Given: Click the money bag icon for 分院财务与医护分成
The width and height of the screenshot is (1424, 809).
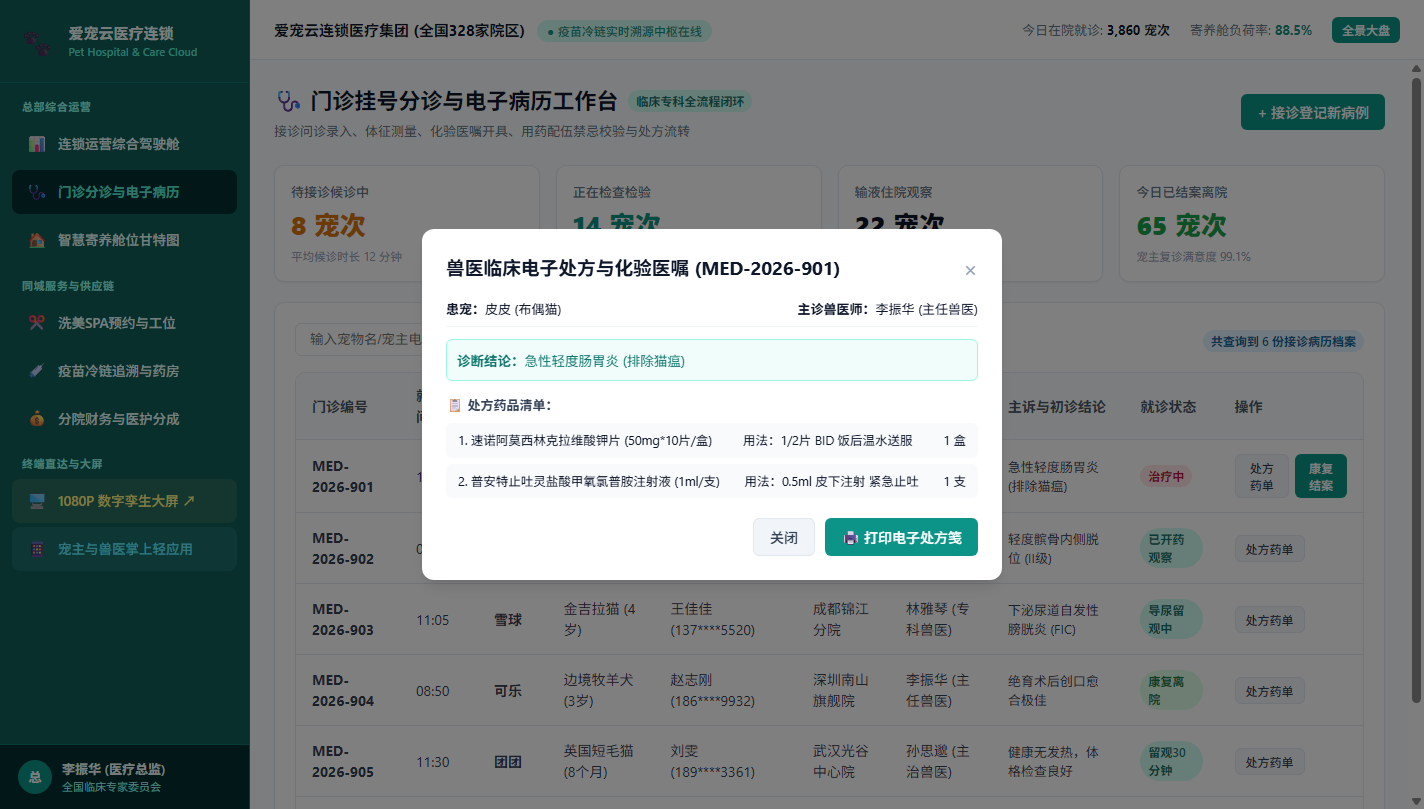Looking at the screenshot, I should pyautogui.click(x=37, y=419).
